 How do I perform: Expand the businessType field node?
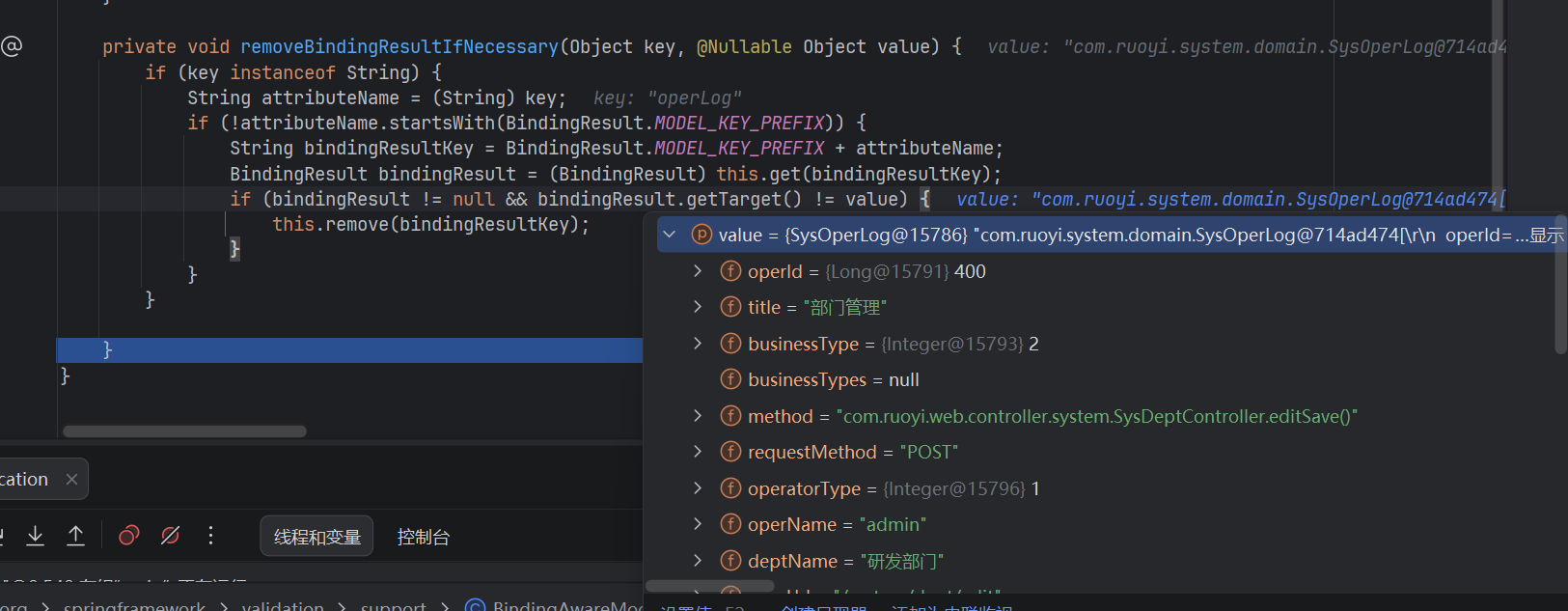point(698,344)
